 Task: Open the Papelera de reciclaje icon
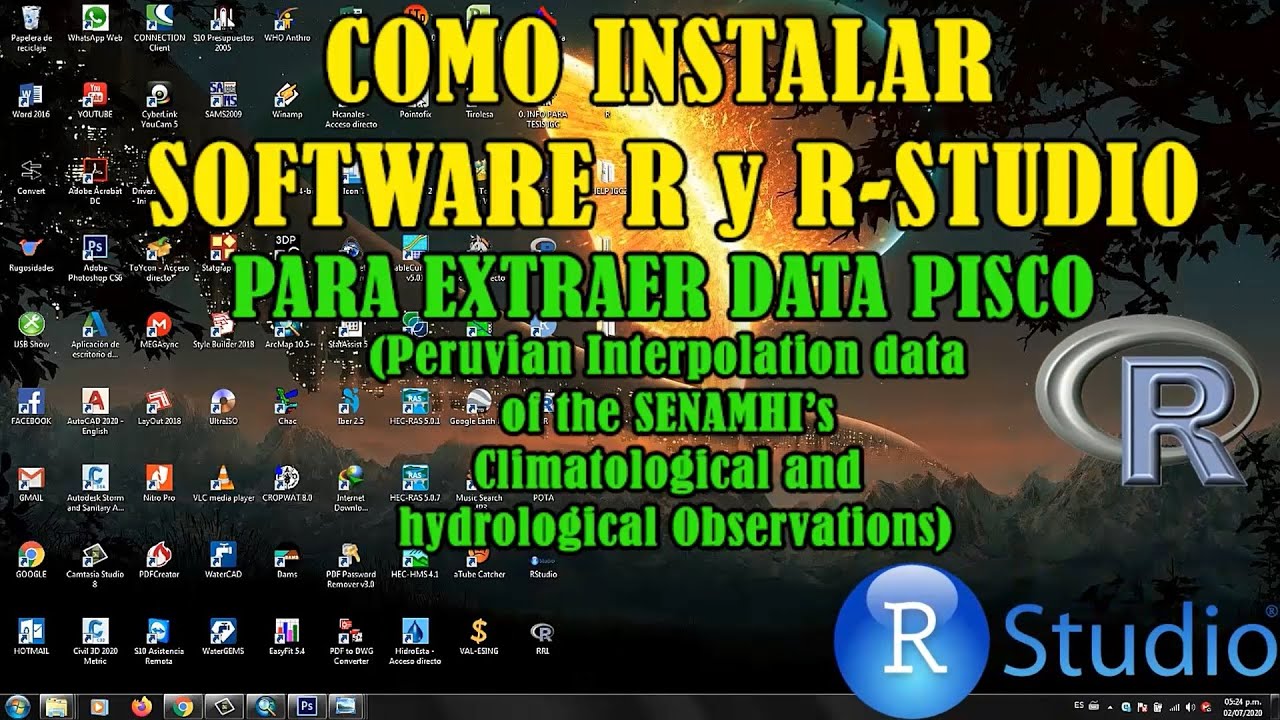31,28
